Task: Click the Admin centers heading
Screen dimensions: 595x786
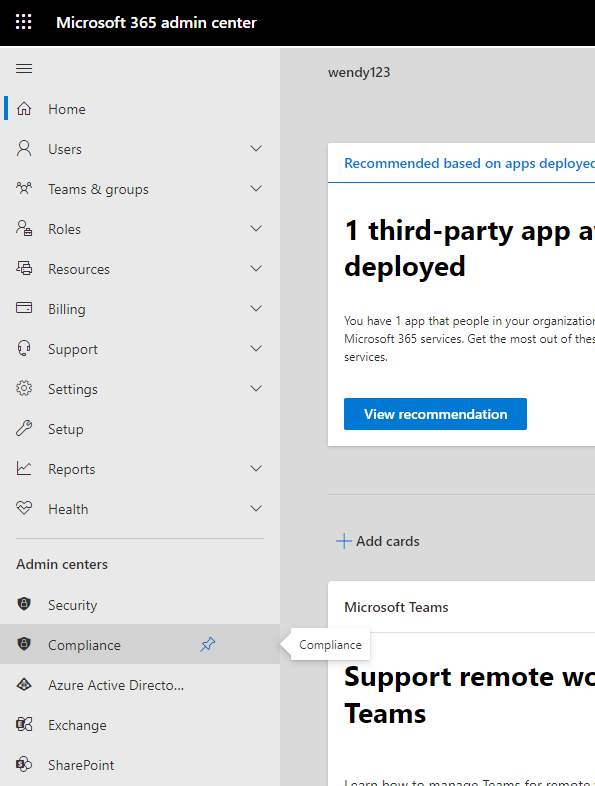Action: [62, 564]
